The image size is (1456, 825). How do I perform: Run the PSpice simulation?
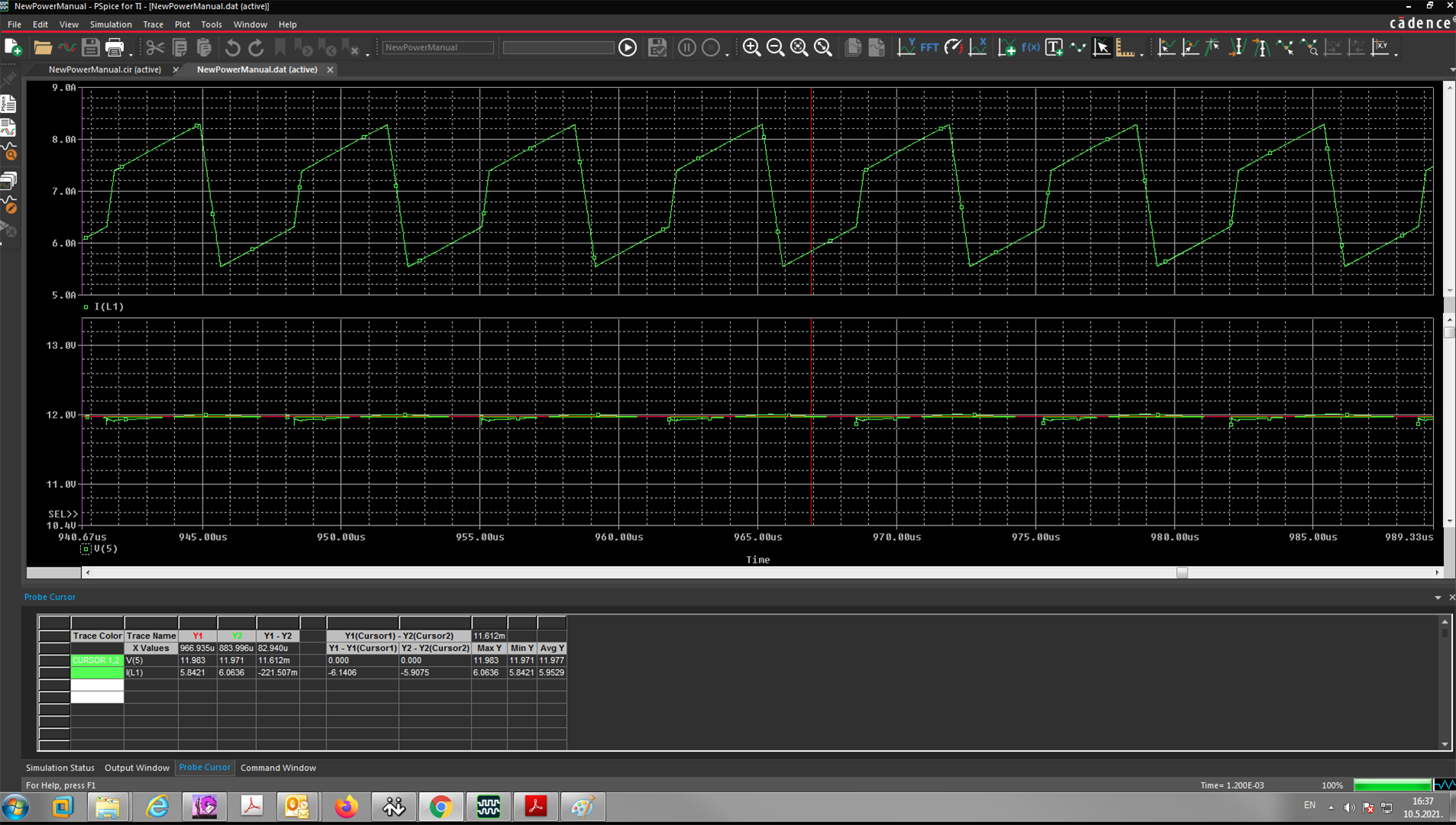click(x=627, y=47)
